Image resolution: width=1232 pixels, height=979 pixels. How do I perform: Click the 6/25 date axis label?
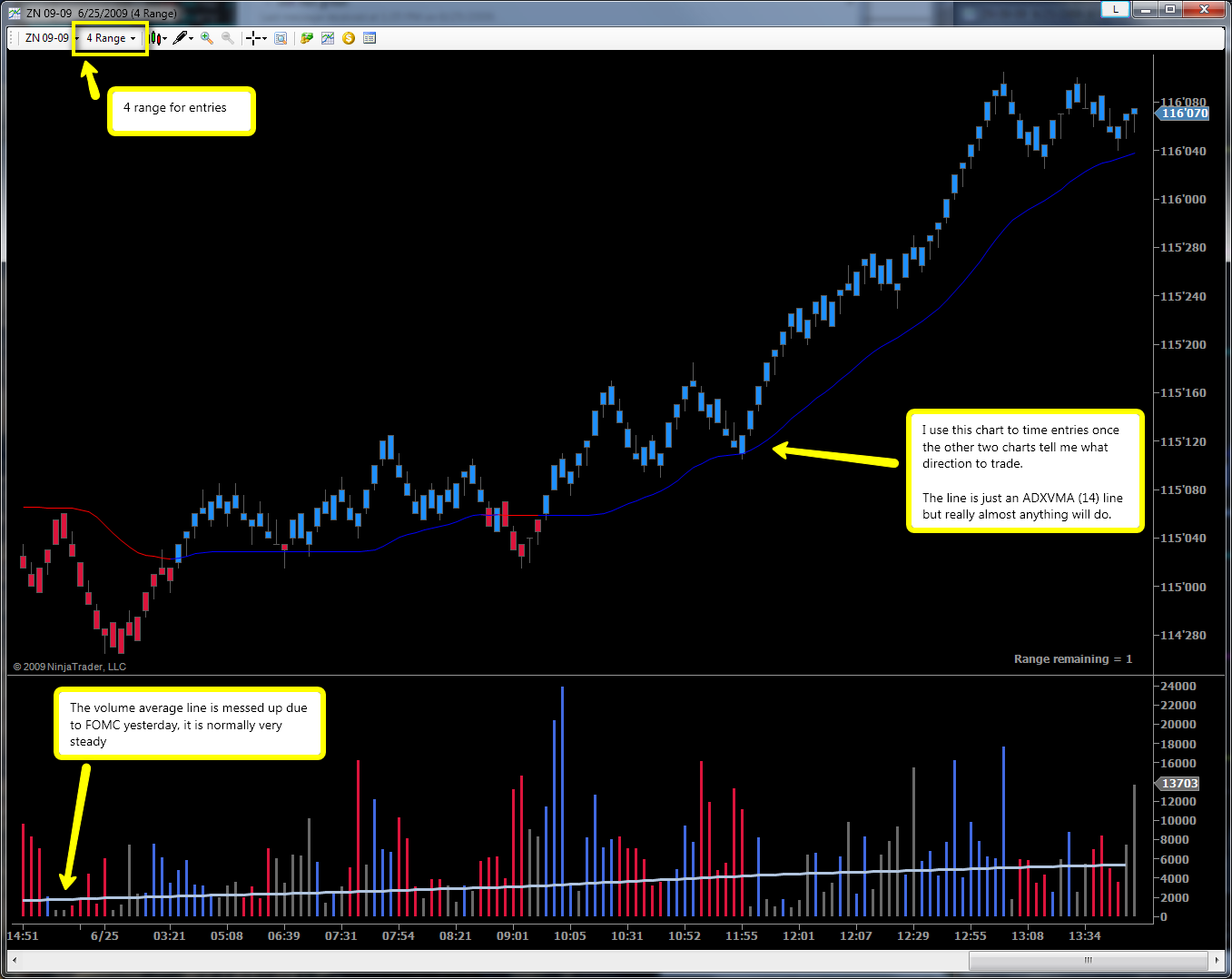(104, 936)
